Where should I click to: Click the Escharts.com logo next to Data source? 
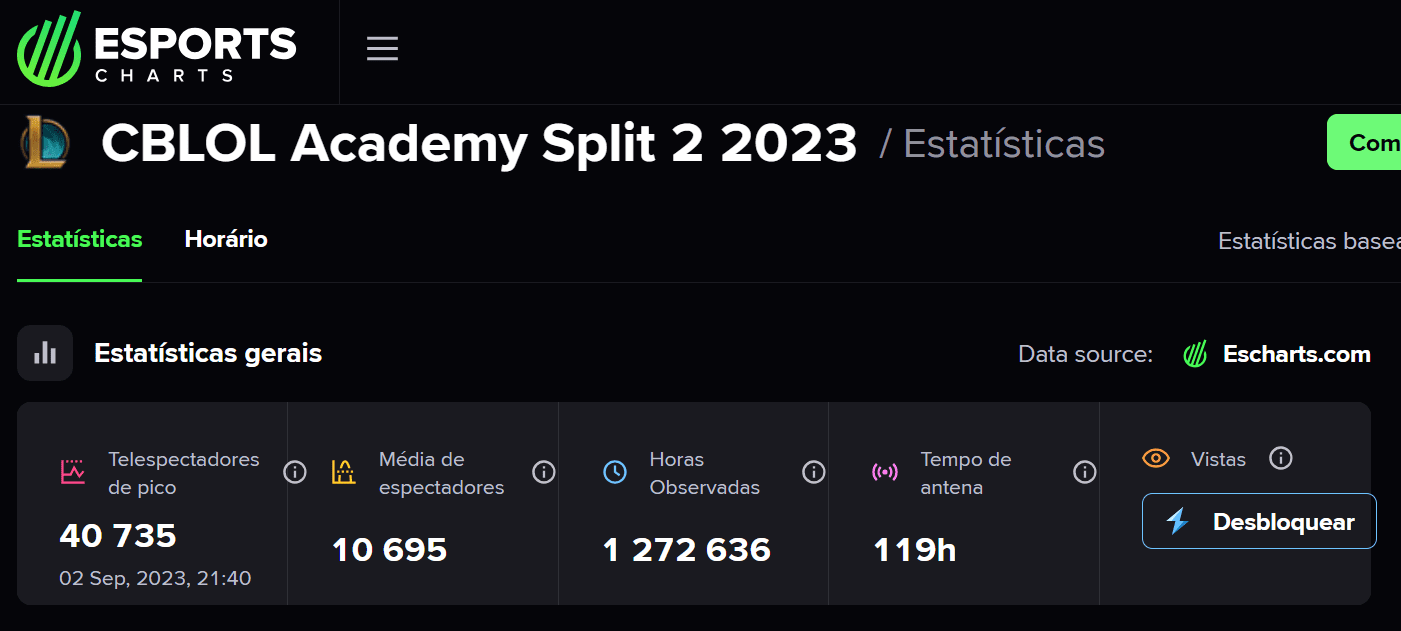1194,353
